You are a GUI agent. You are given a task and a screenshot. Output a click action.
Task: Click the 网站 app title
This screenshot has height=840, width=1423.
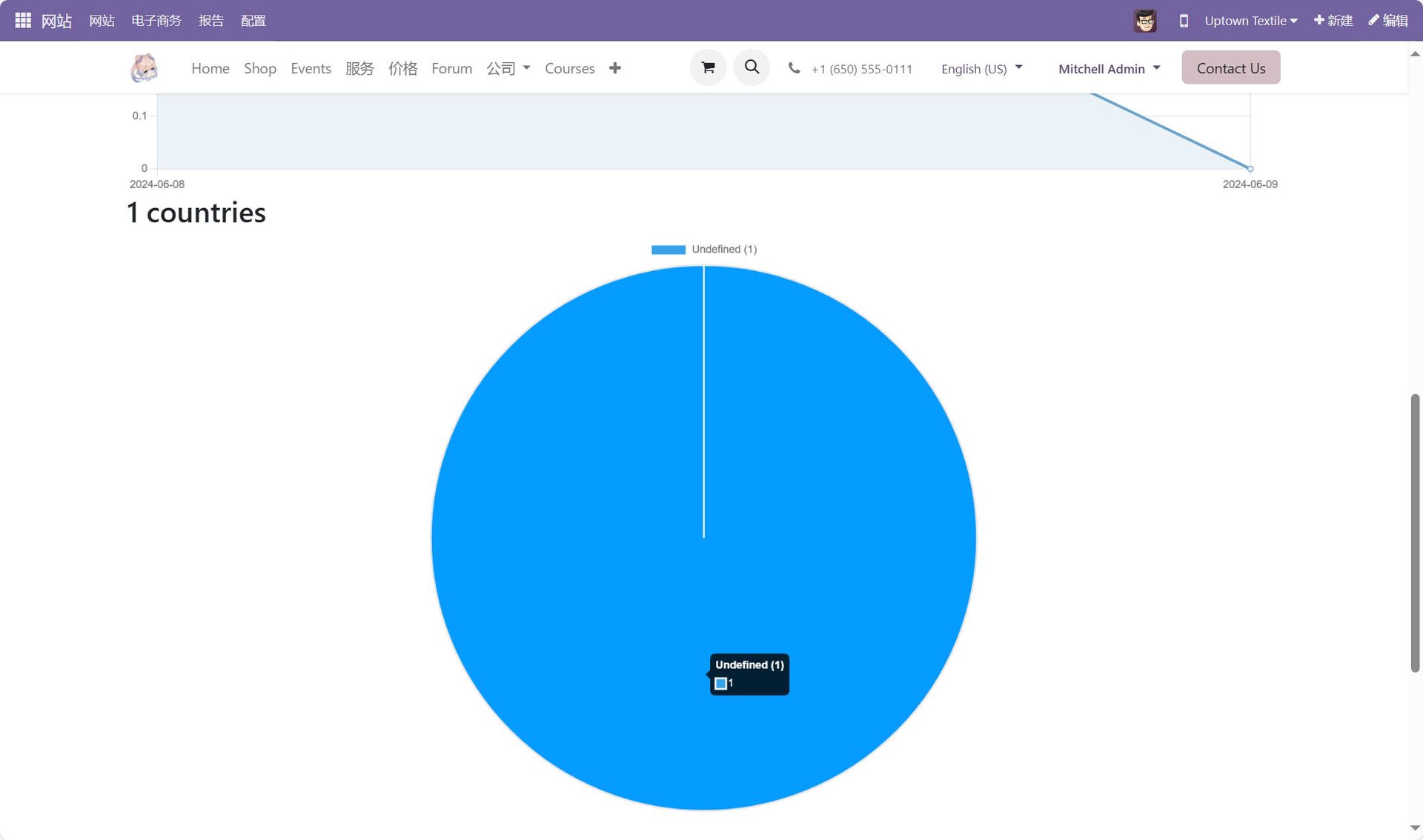tap(56, 21)
